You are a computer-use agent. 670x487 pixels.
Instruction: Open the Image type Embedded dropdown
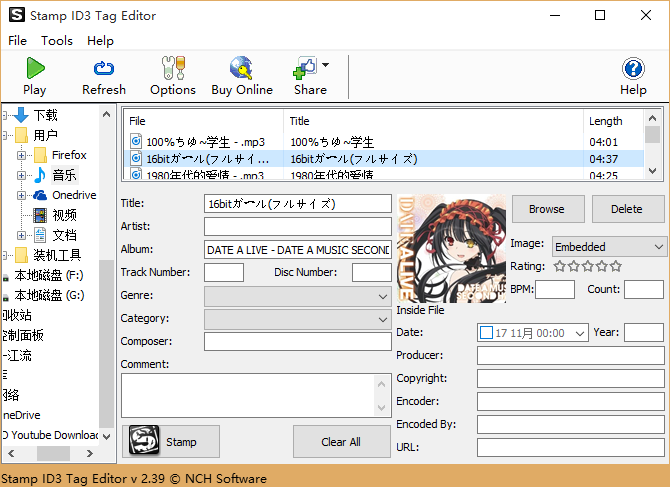[x=658, y=246]
